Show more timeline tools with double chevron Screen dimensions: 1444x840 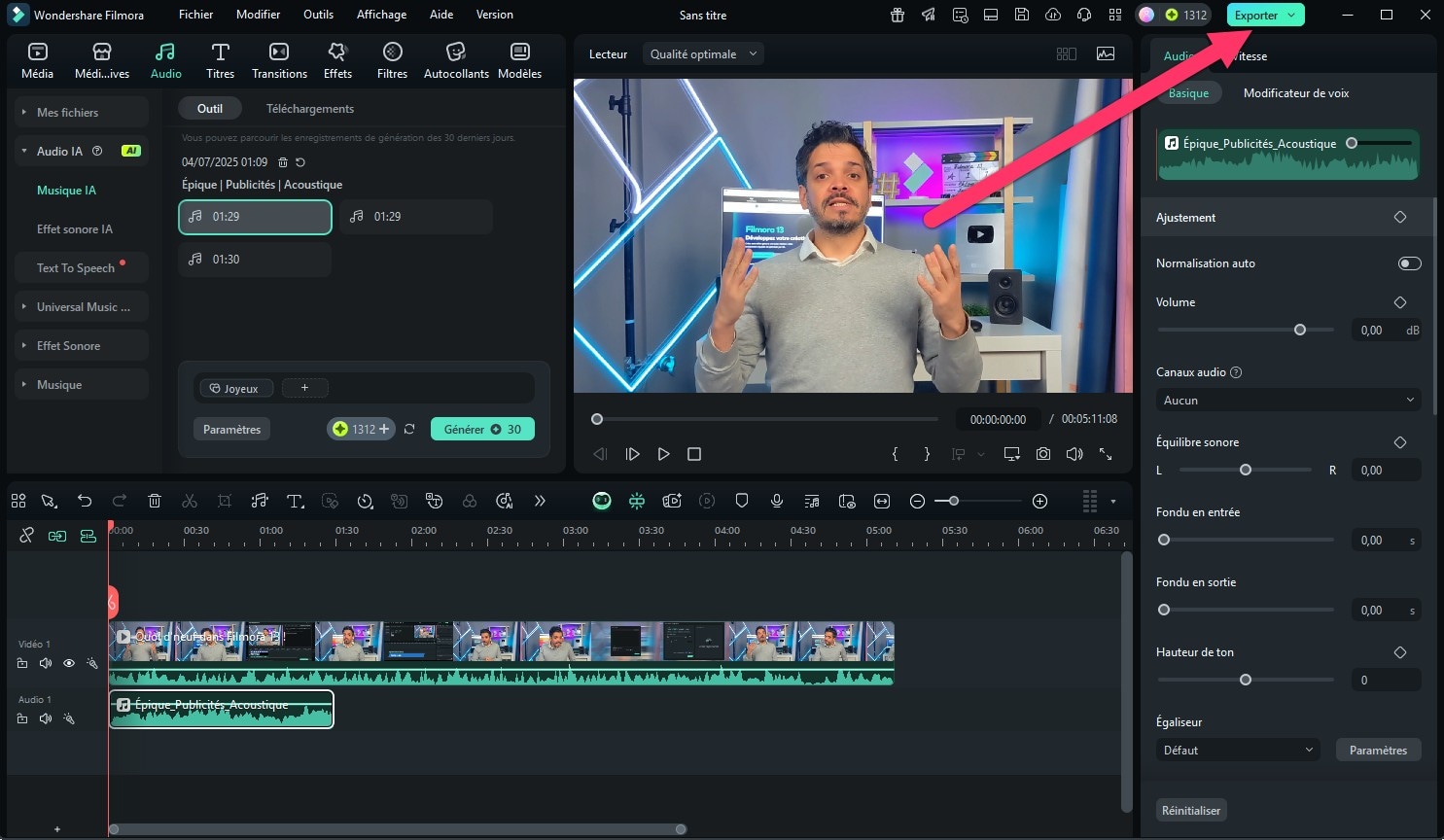[x=540, y=501]
